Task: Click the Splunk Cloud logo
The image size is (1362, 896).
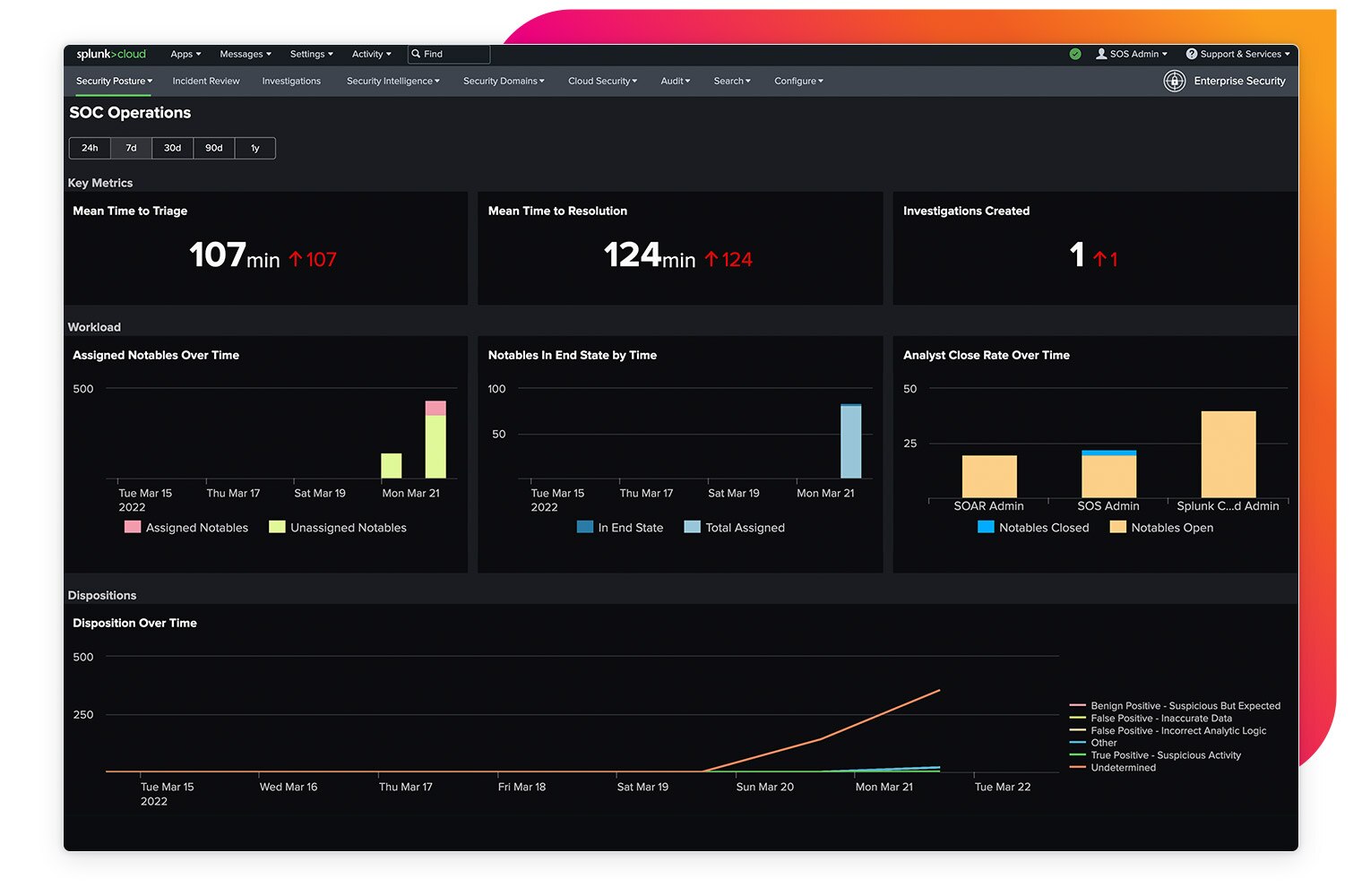Action: pos(111,54)
